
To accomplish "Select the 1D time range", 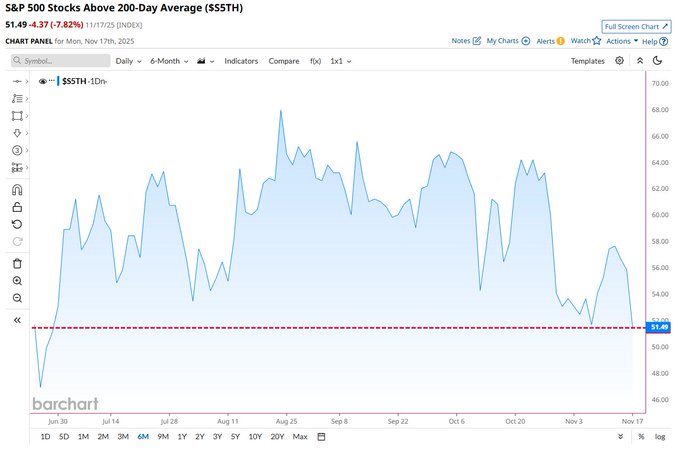I will pos(45,437).
